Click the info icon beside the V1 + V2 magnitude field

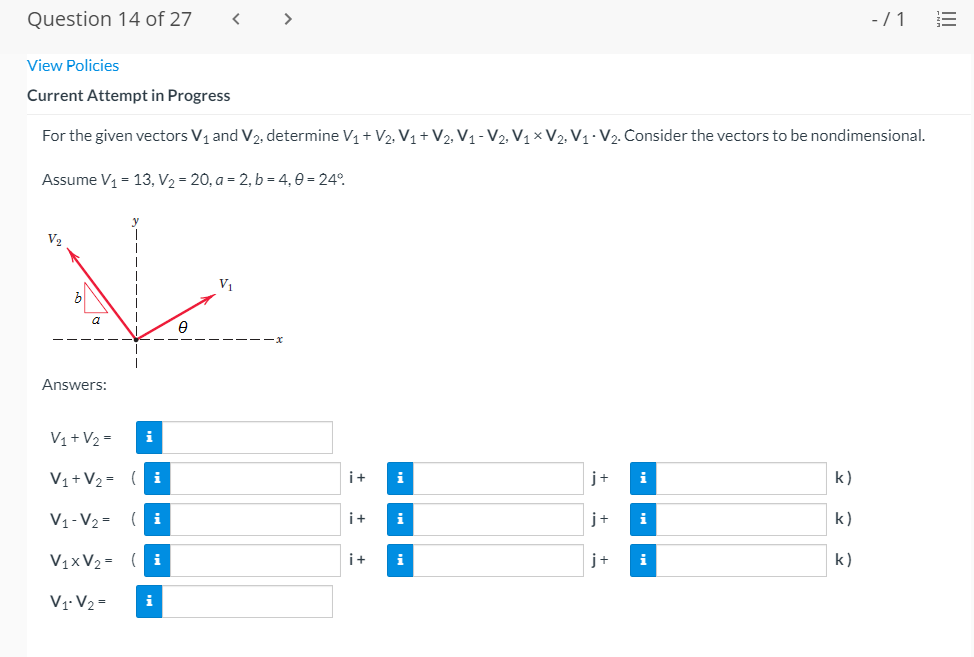coord(149,437)
